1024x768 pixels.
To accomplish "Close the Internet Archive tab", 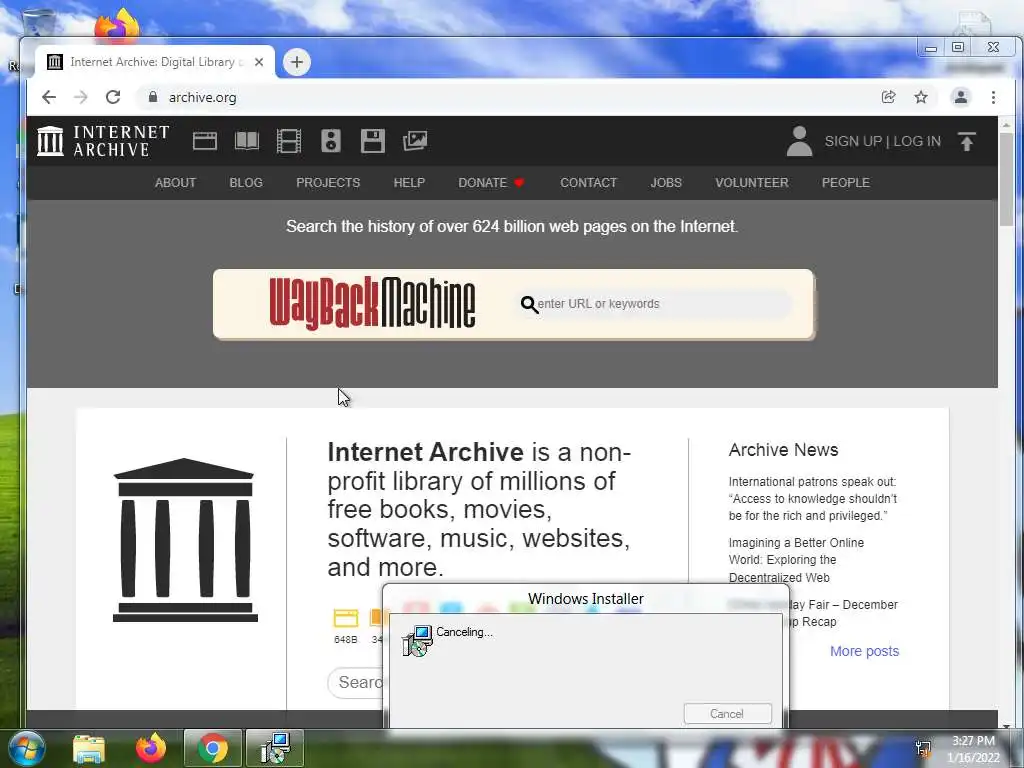I will pyautogui.click(x=259, y=62).
